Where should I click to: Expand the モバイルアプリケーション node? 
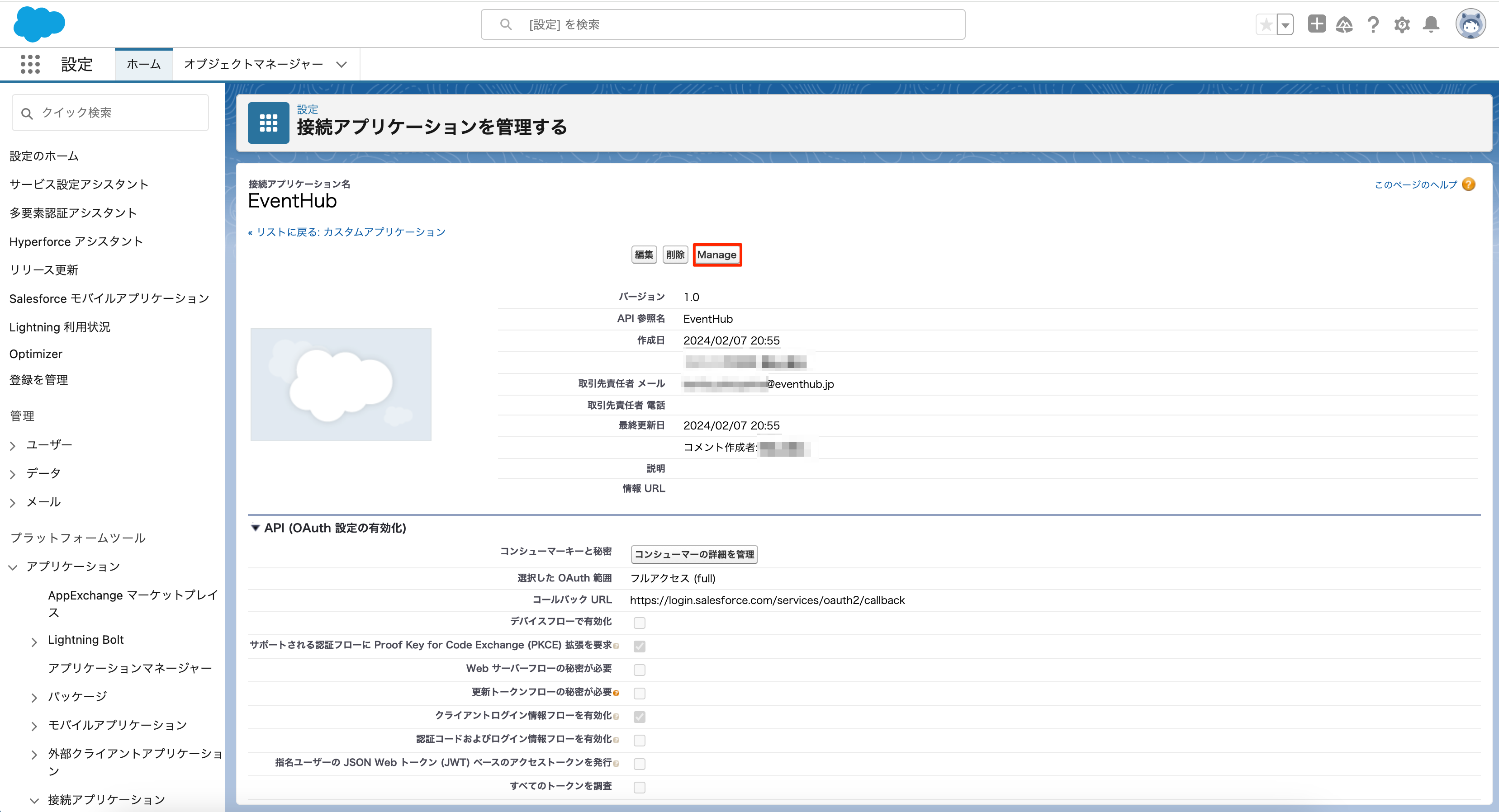click(x=34, y=726)
